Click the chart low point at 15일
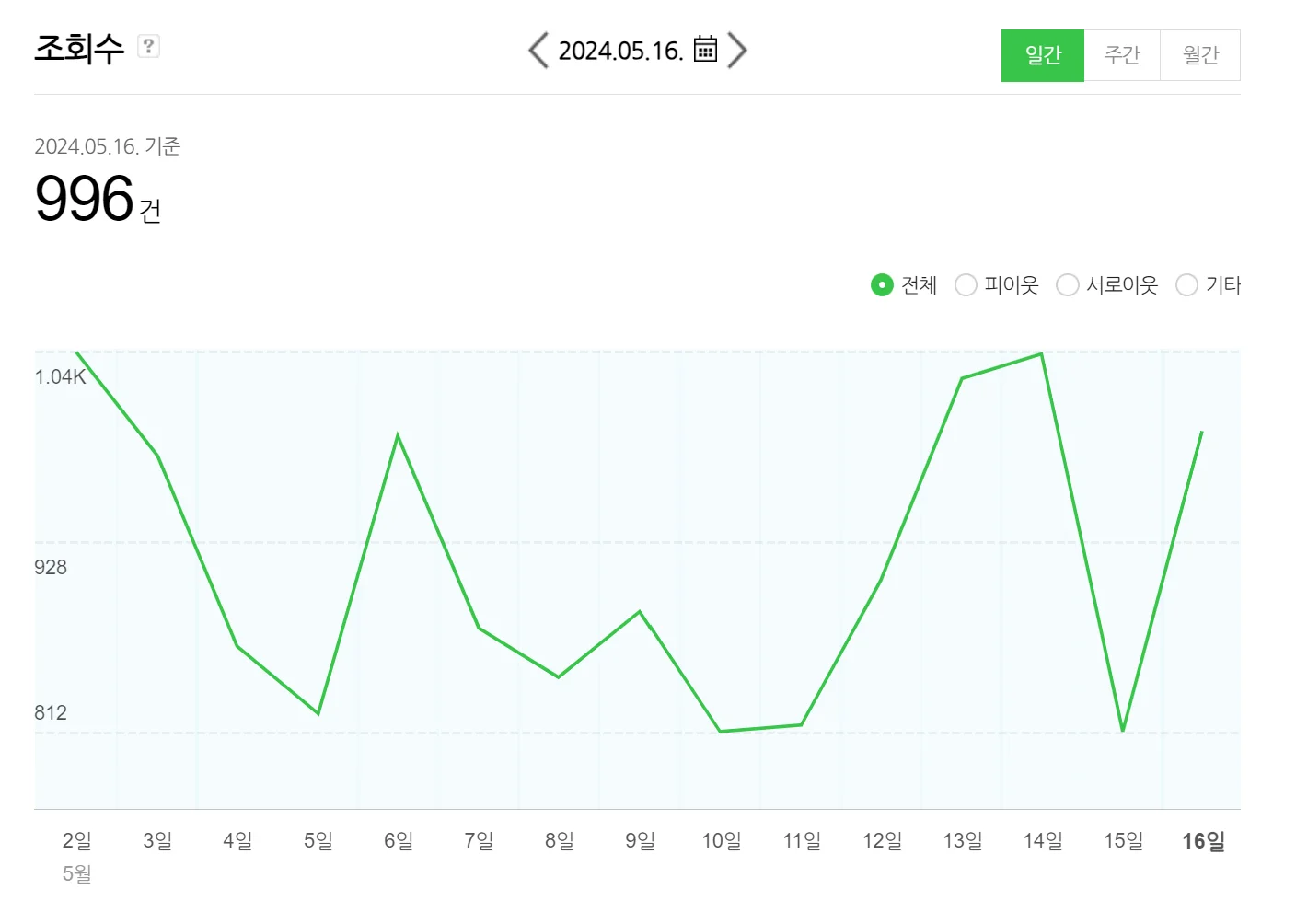 click(x=1123, y=730)
